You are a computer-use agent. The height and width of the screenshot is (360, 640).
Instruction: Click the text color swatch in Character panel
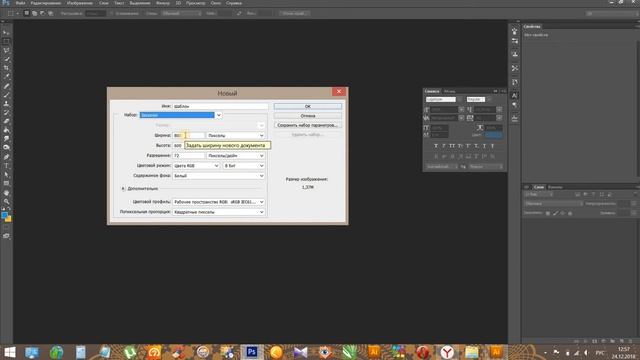493,135
